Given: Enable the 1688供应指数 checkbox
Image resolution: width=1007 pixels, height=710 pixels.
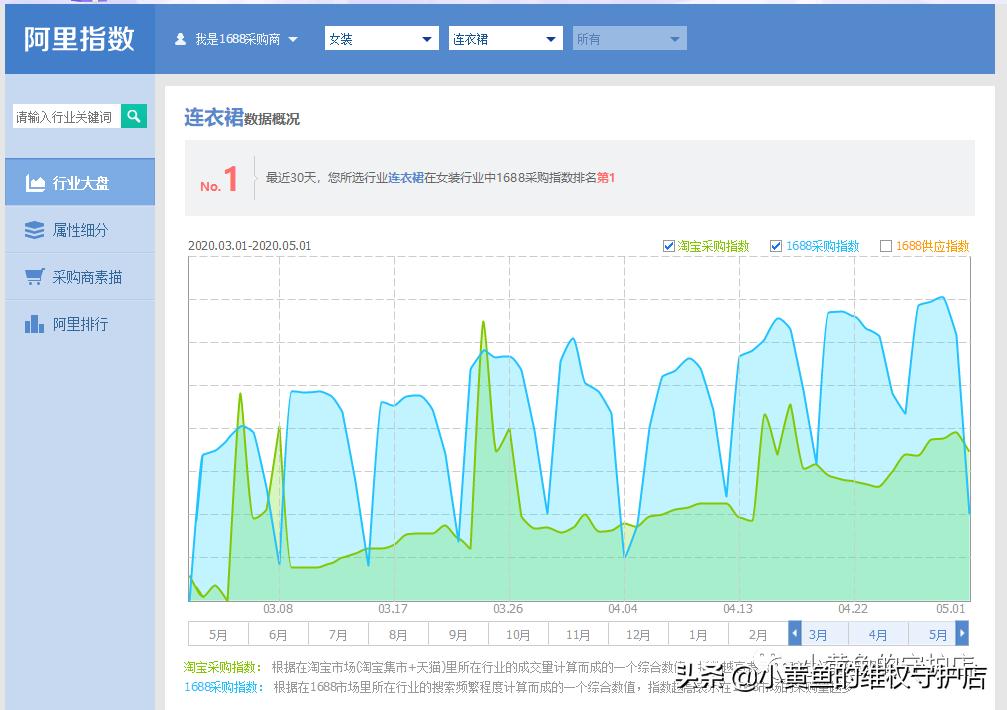Looking at the screenshot, I should coord(887,245).
